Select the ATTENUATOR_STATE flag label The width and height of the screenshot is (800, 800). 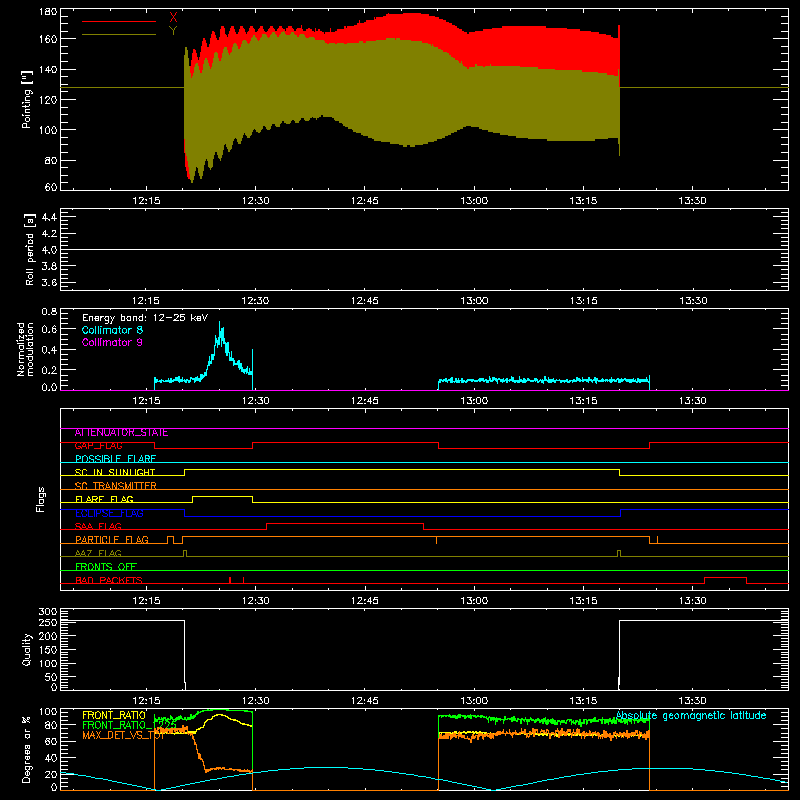(x=121, y=433)
